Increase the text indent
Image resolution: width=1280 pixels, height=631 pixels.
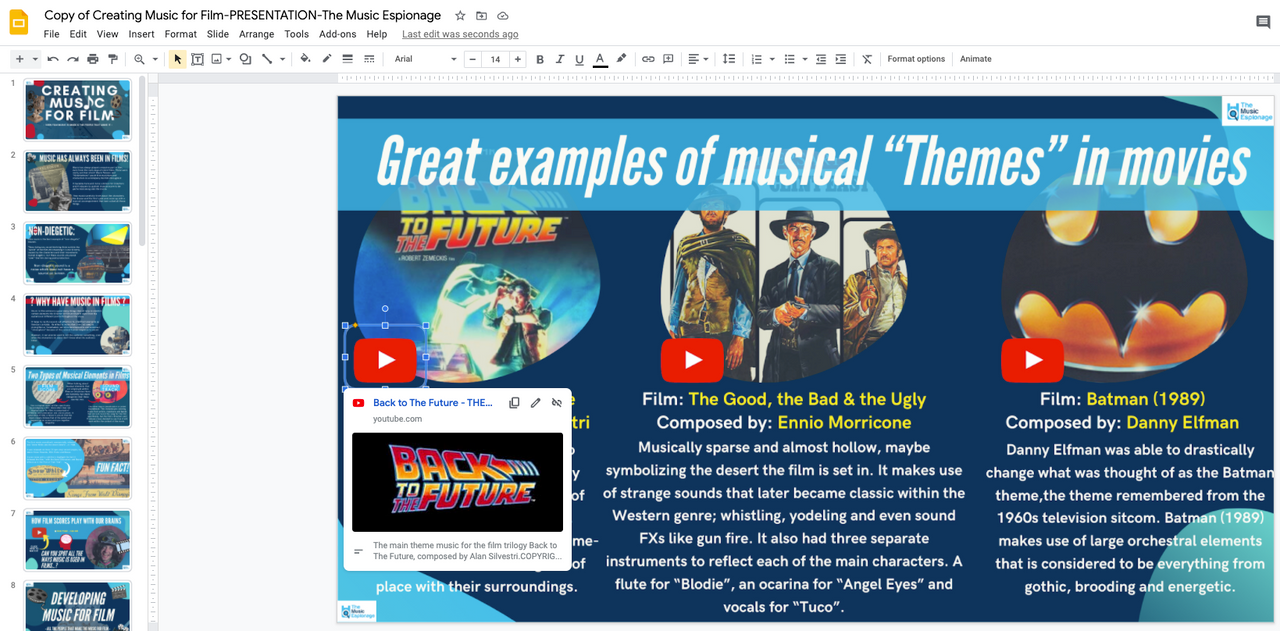click(841, 59)
